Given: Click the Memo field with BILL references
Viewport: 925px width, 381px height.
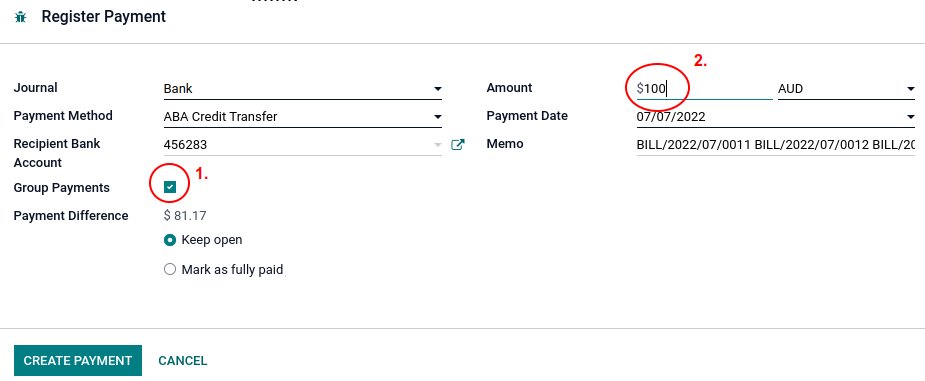Looking at the screenshot, I should coord(776,144).
